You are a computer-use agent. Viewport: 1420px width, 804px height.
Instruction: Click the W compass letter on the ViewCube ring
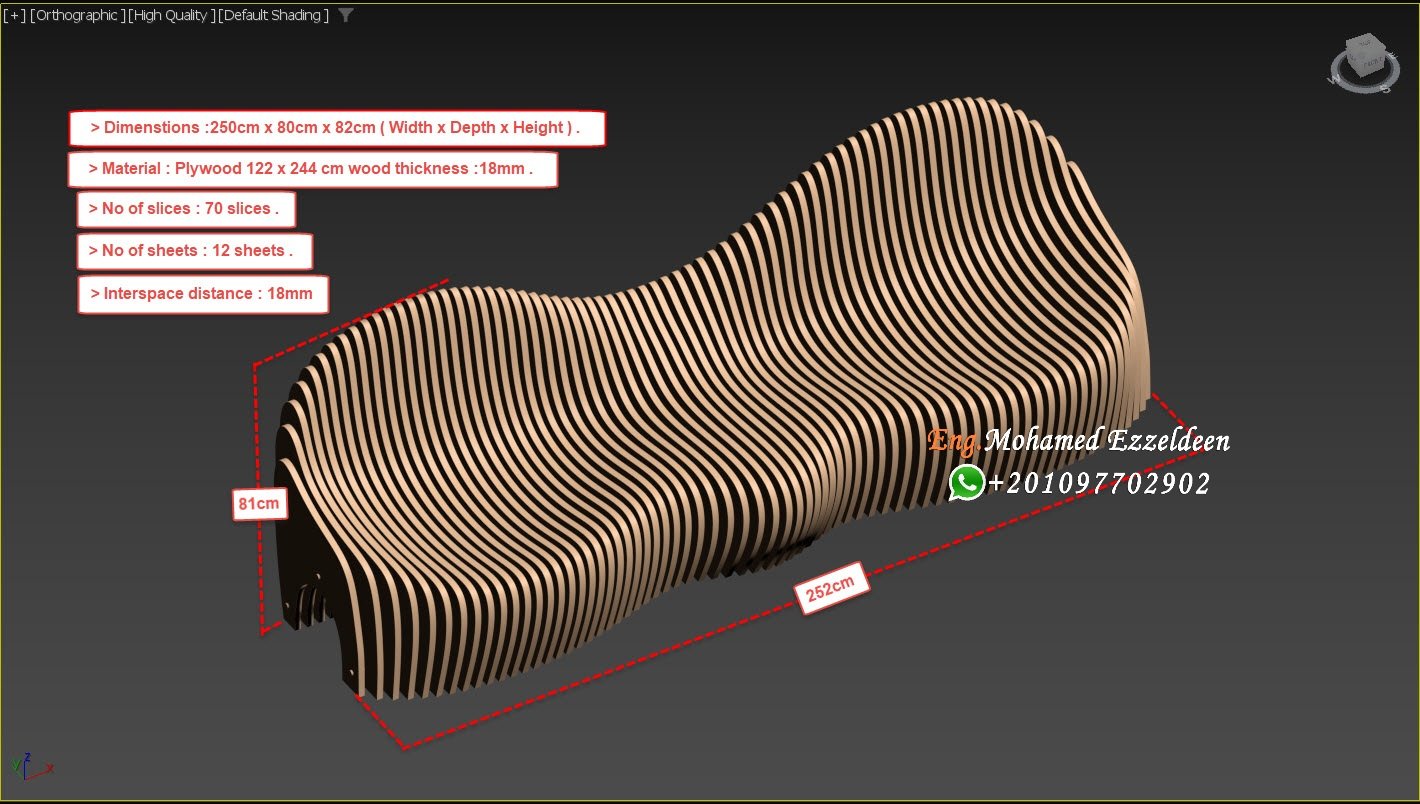pyautogui.click(x=1334, y=80)
